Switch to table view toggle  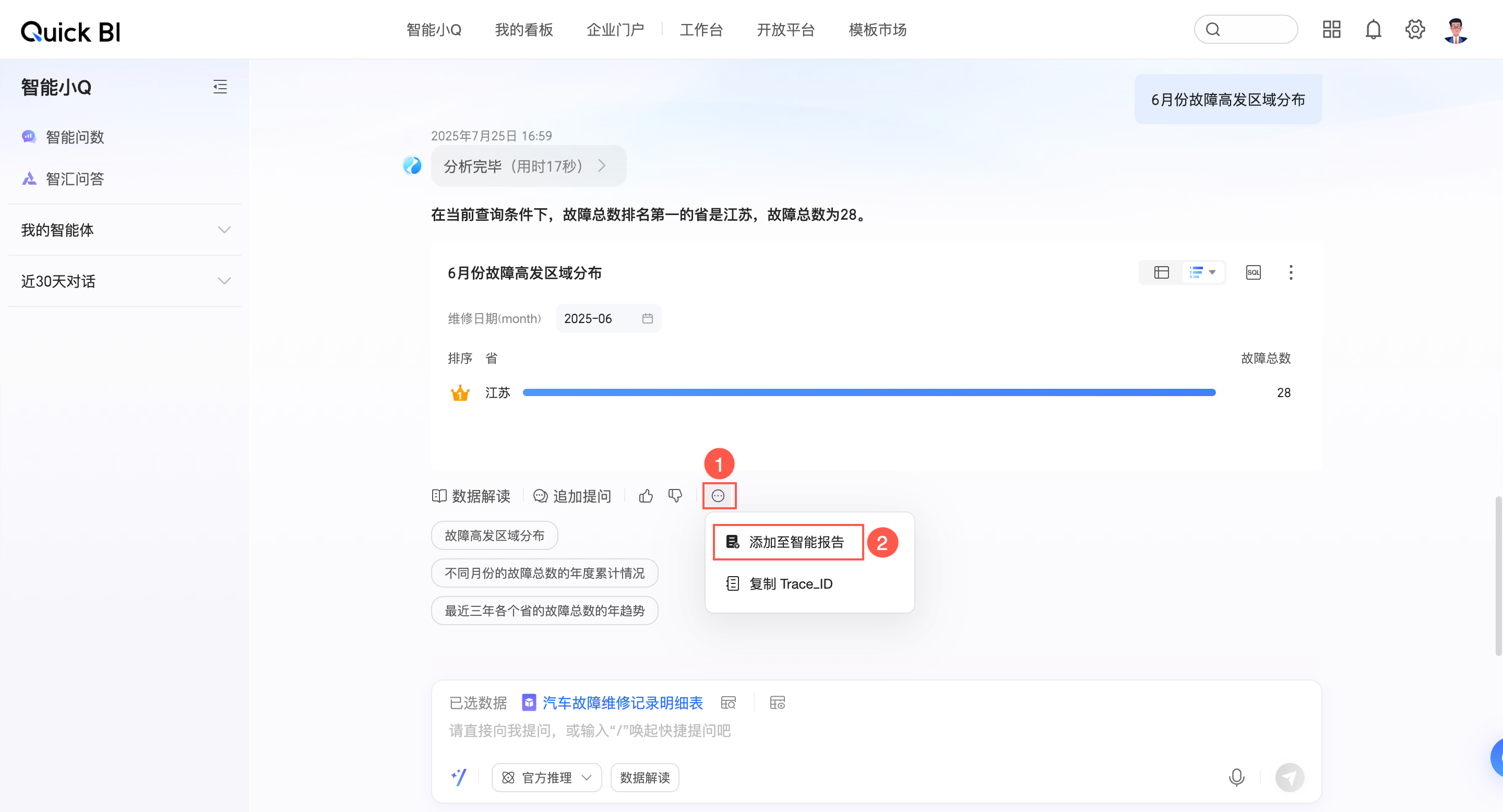click(1161, 272)
